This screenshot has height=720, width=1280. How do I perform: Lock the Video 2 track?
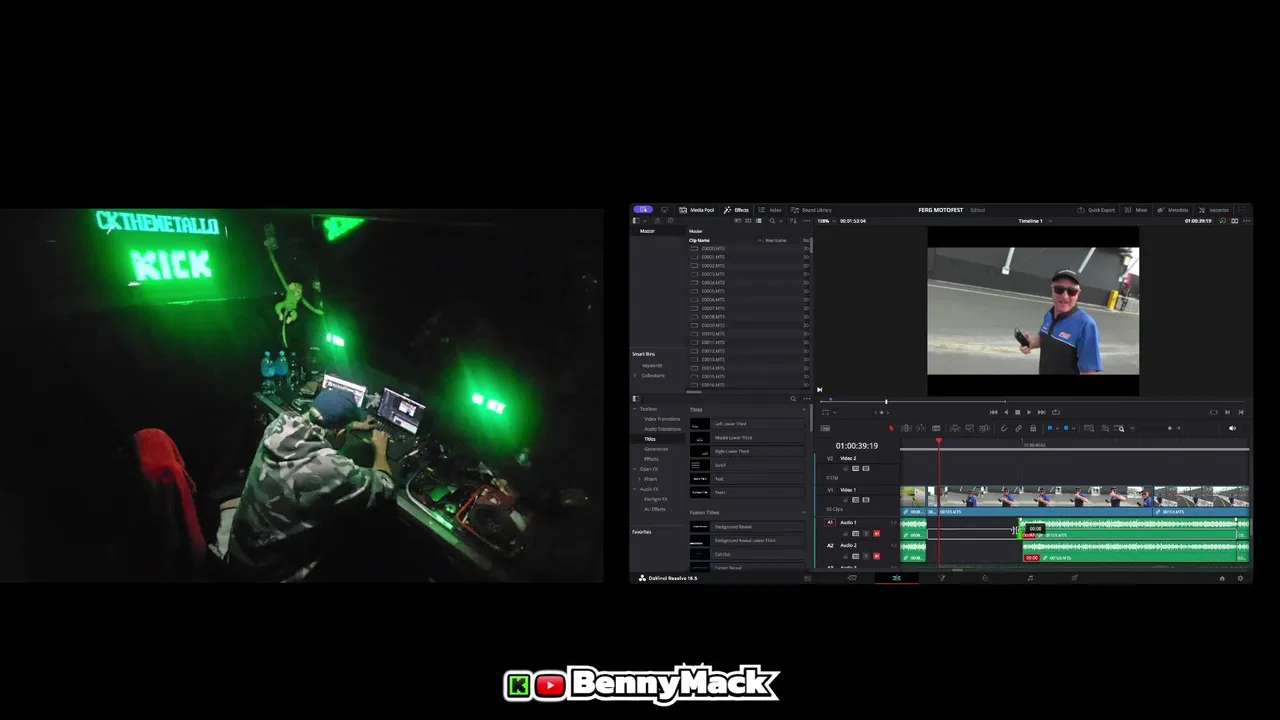pyautogui.click(x=845, y=468)
